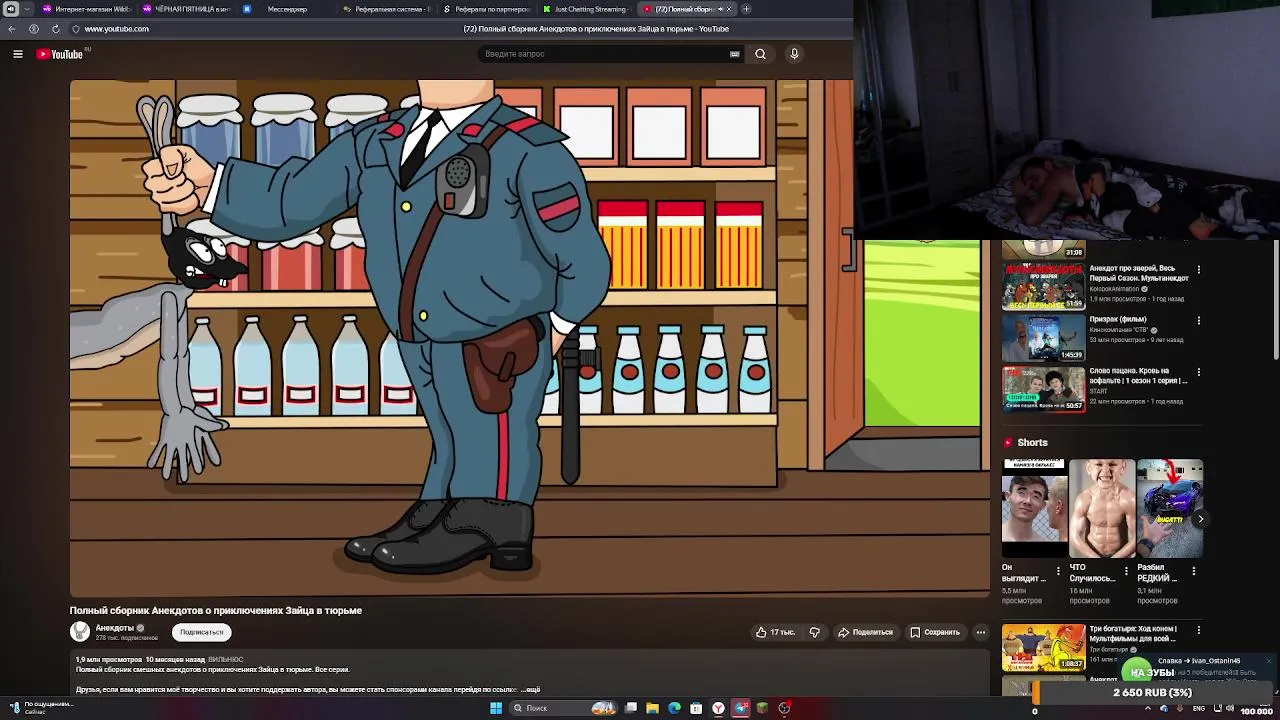Click the page vertical scrollbar

pos(1275,300)
